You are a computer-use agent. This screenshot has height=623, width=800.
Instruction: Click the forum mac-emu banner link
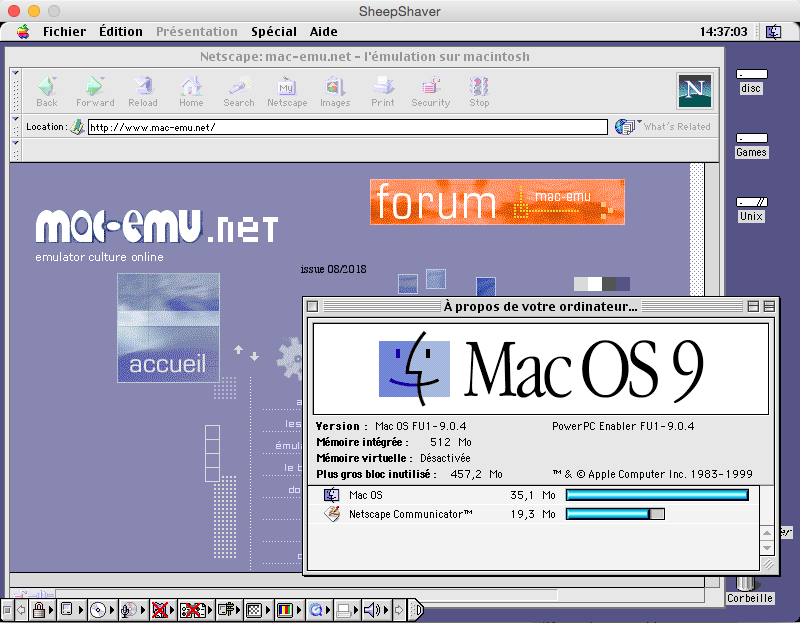click(497, 202)
